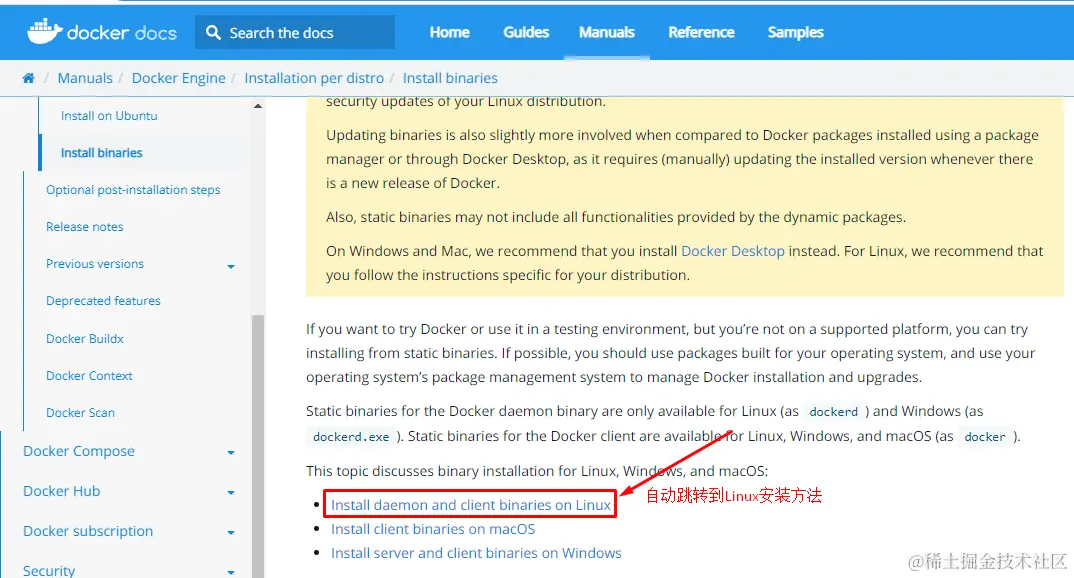Expand the Docker subscription section
Viewport: 1074px width, 578px height.
click(x=231, y=532)
